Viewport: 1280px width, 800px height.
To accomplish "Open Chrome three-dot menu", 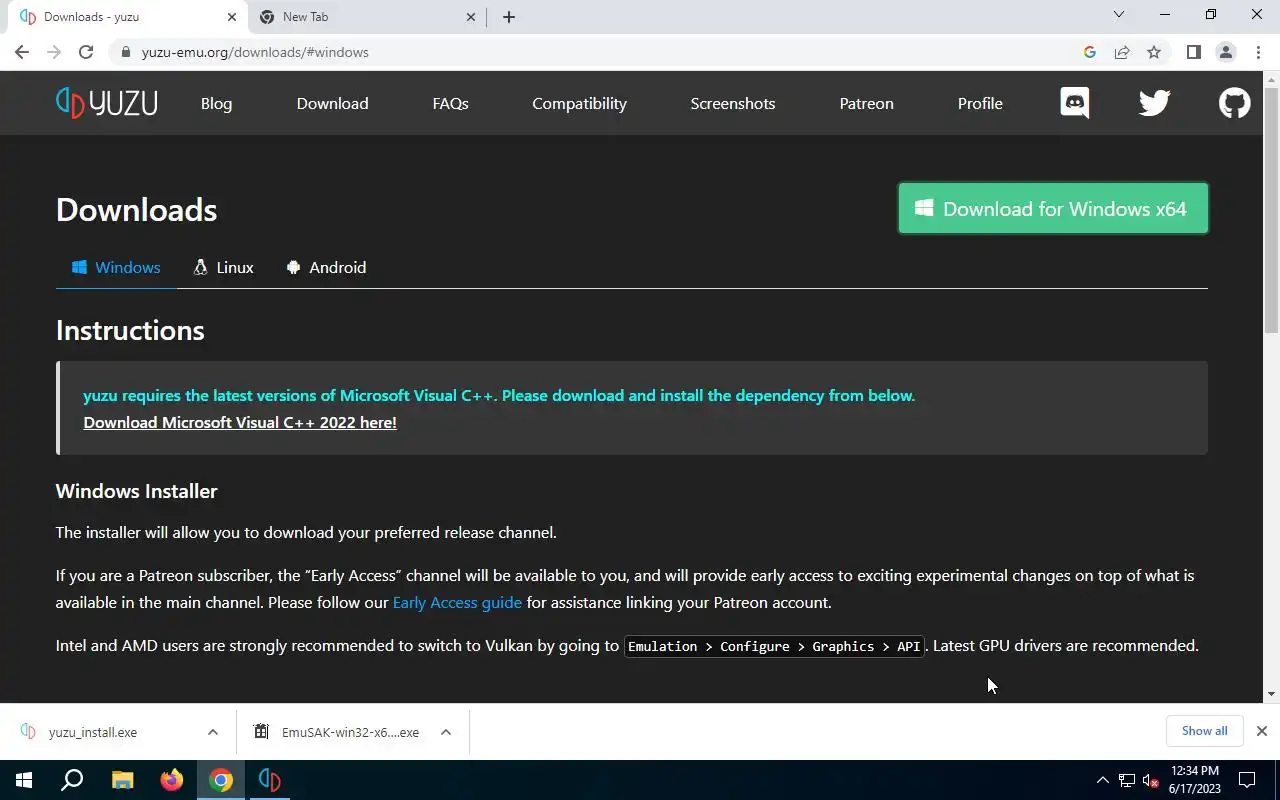I will tap(1258, 52).
